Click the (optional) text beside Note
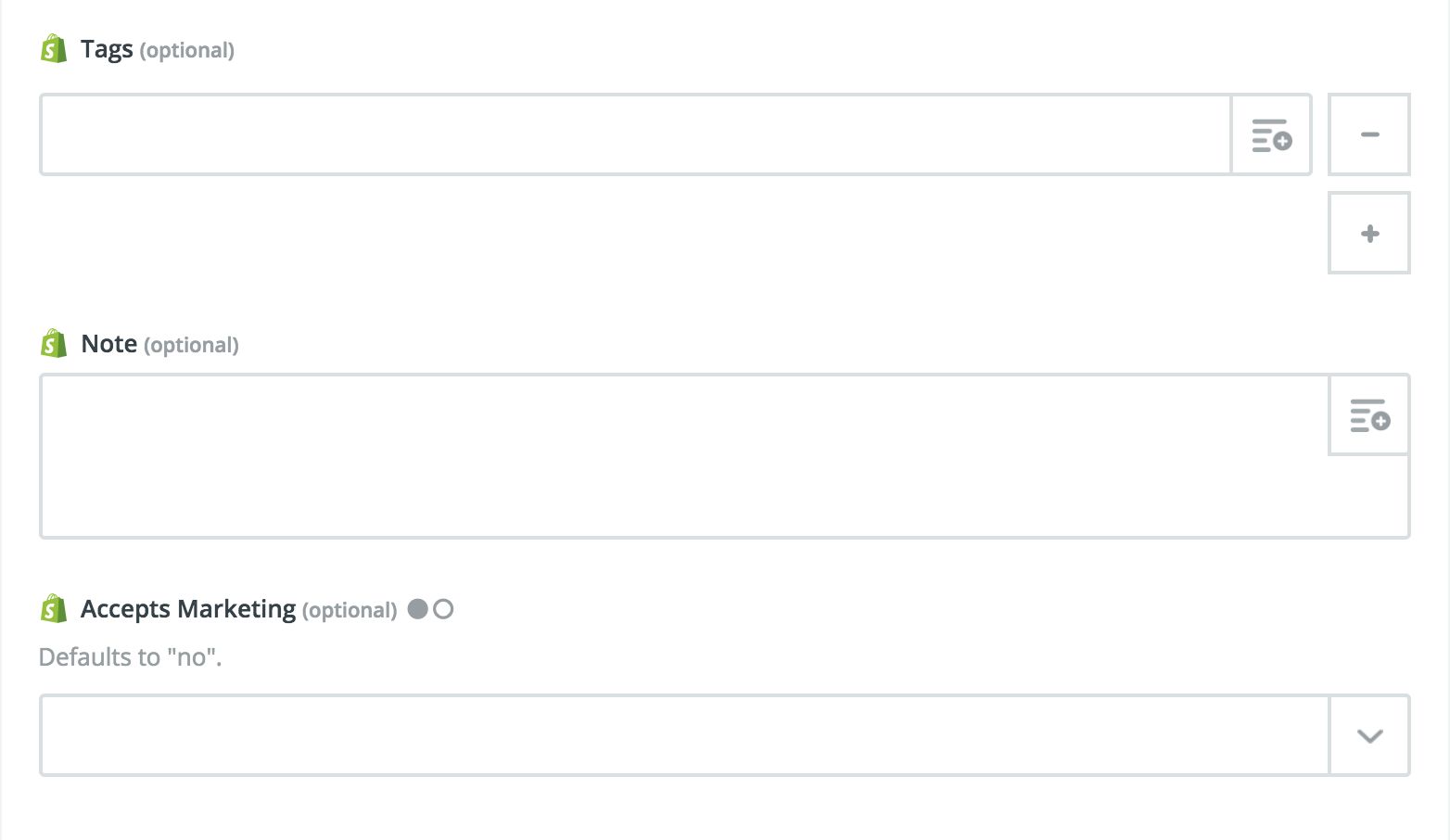1450x840 pixels. pyautogui.click(x=191, y=345)
